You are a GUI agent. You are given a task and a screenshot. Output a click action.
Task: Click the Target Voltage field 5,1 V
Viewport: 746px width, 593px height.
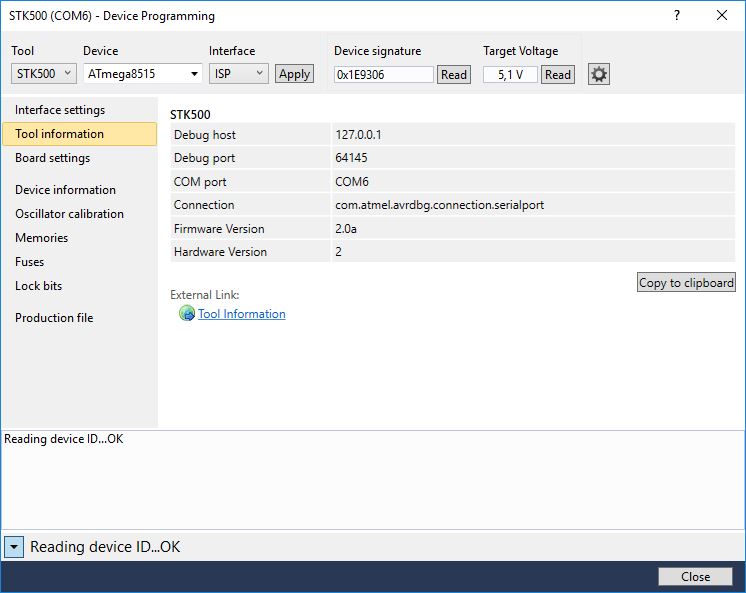[x=510, y=75]
